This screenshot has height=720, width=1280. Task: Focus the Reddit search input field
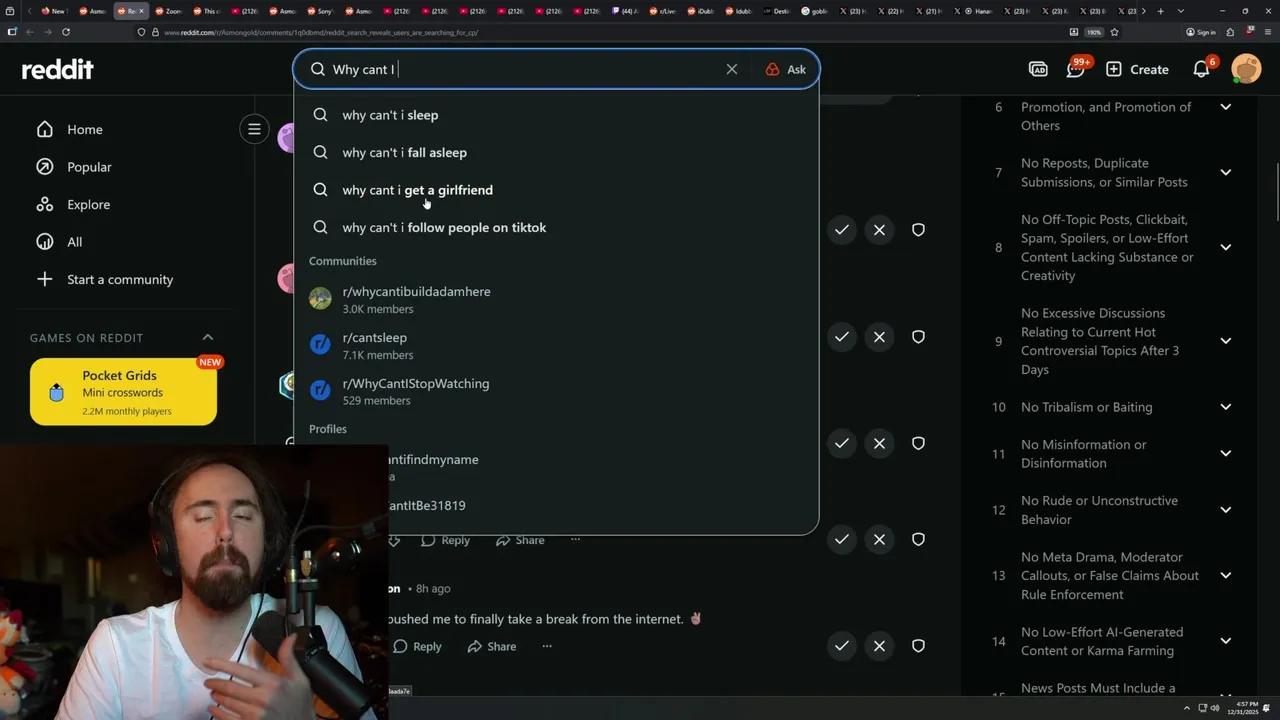coord(525,69)
